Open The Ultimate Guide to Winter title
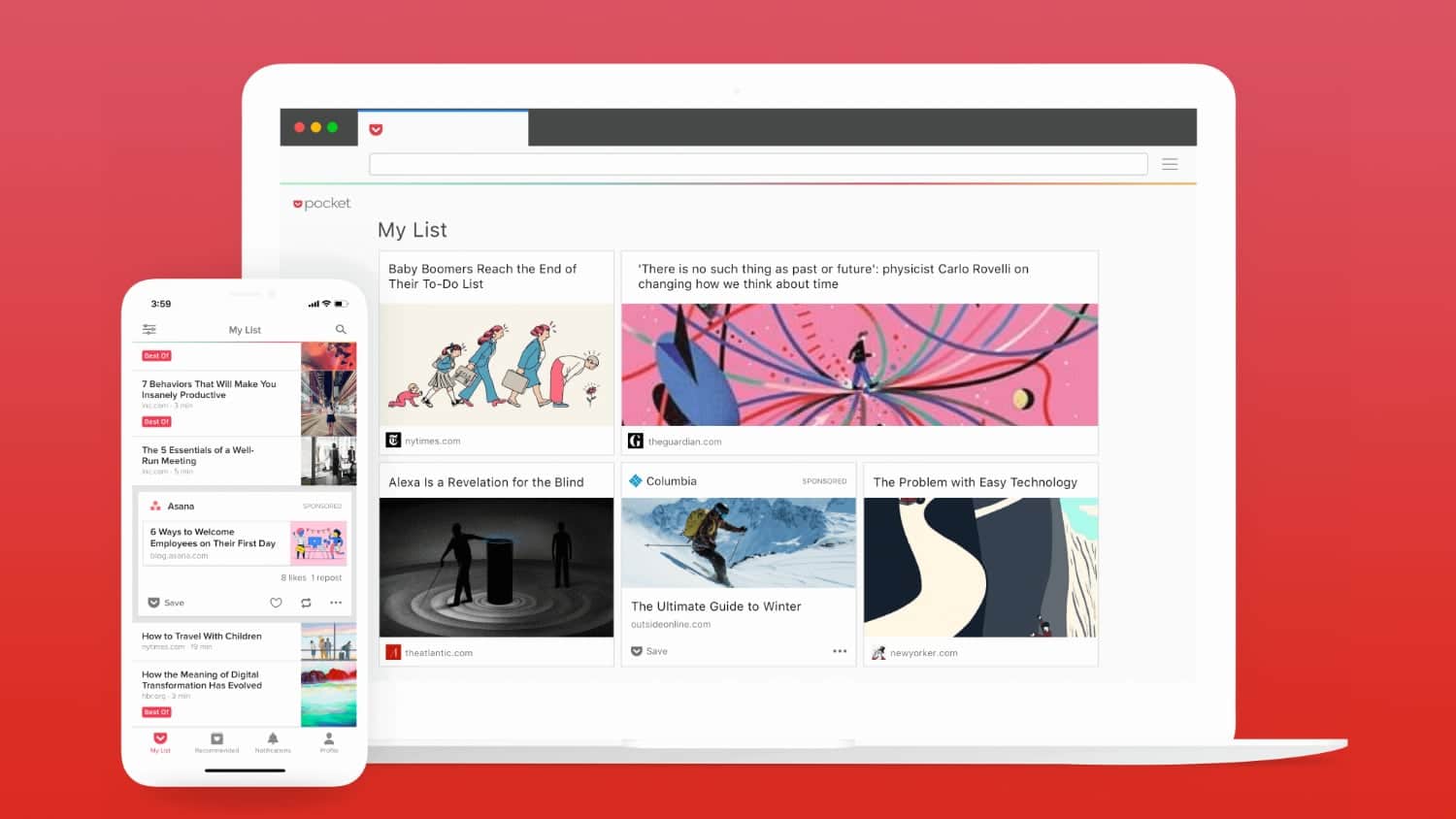Screen dimensions: 1456x819 point(716,606)
